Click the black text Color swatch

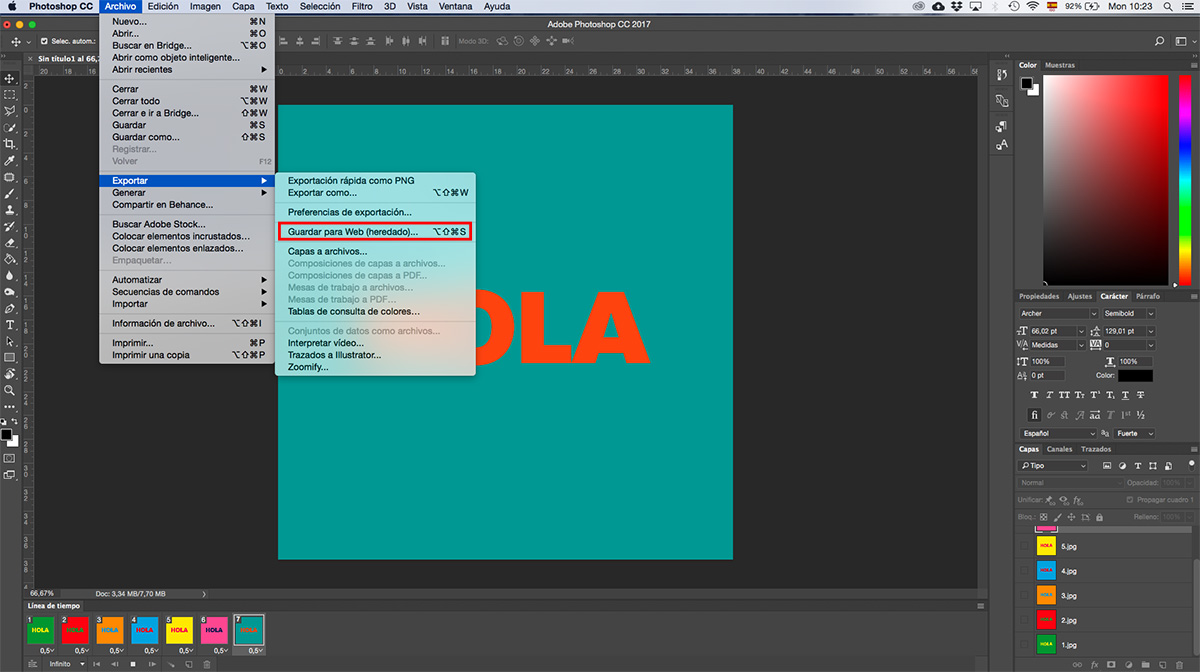1135,376
